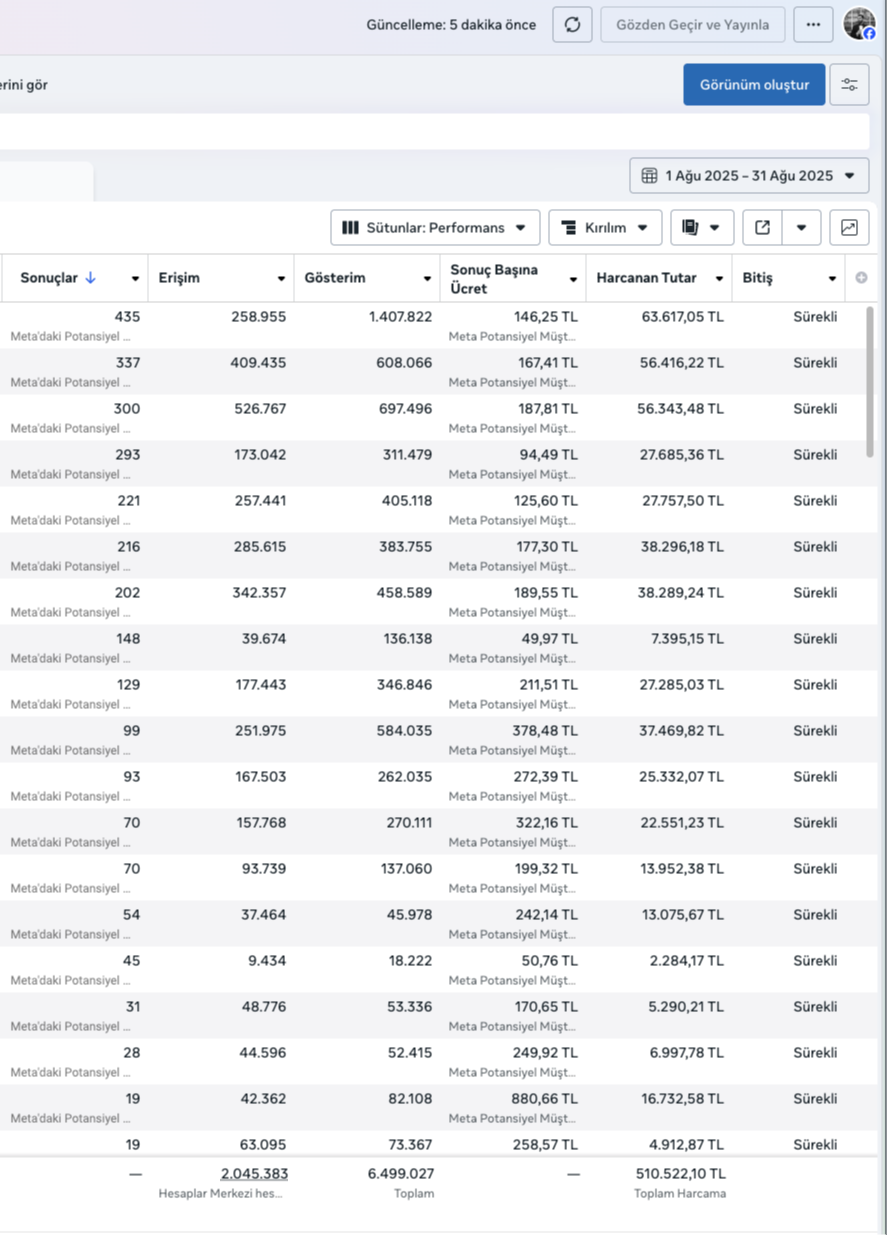The width and height of the screenshot is (887, 1235).
Task: Add a column with plus icon
Action: coord(861,278)
